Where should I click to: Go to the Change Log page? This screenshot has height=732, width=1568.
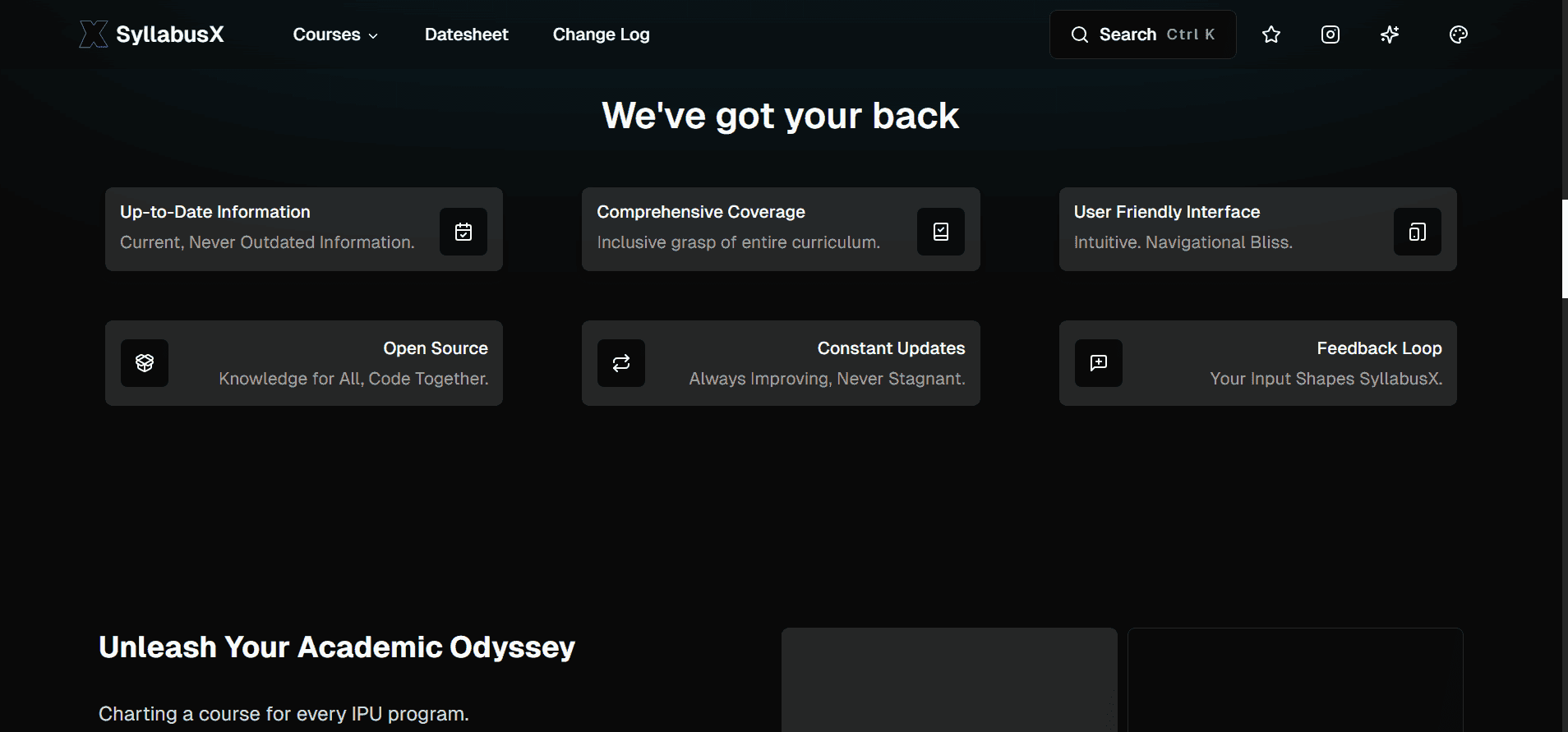pos(602,35)
